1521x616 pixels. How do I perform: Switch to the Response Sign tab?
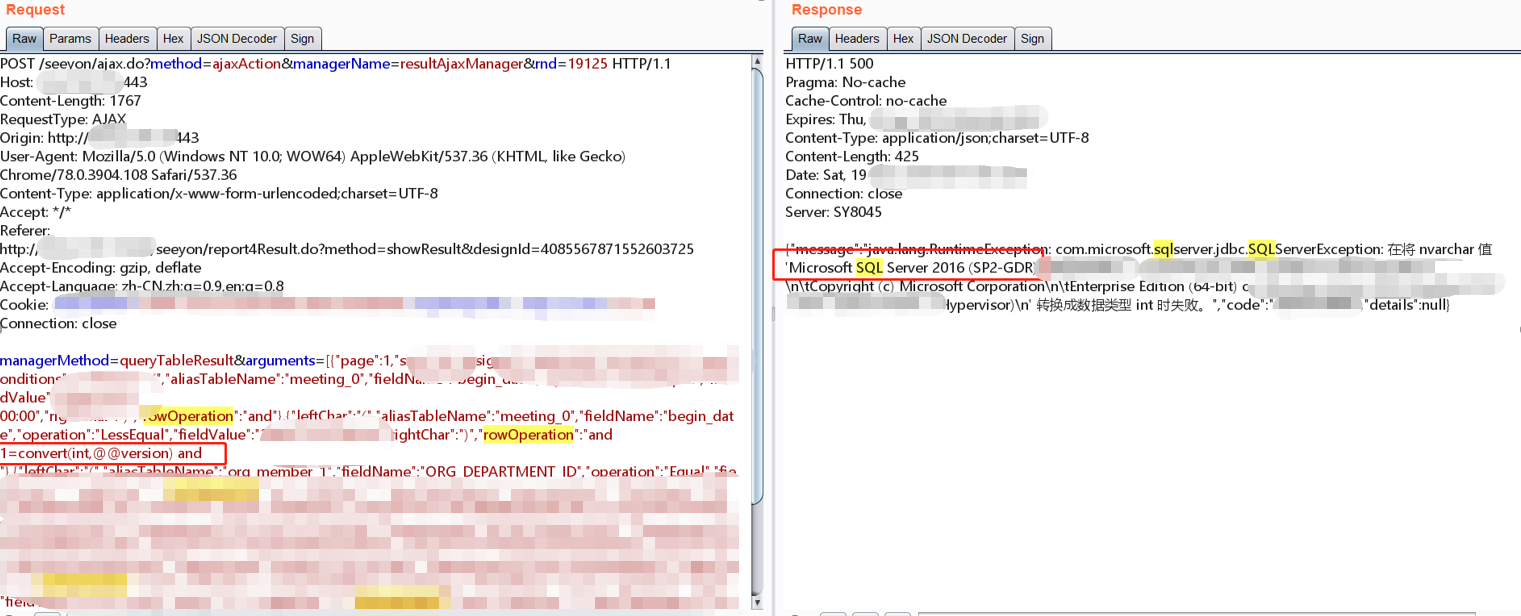click(1032, 39)
